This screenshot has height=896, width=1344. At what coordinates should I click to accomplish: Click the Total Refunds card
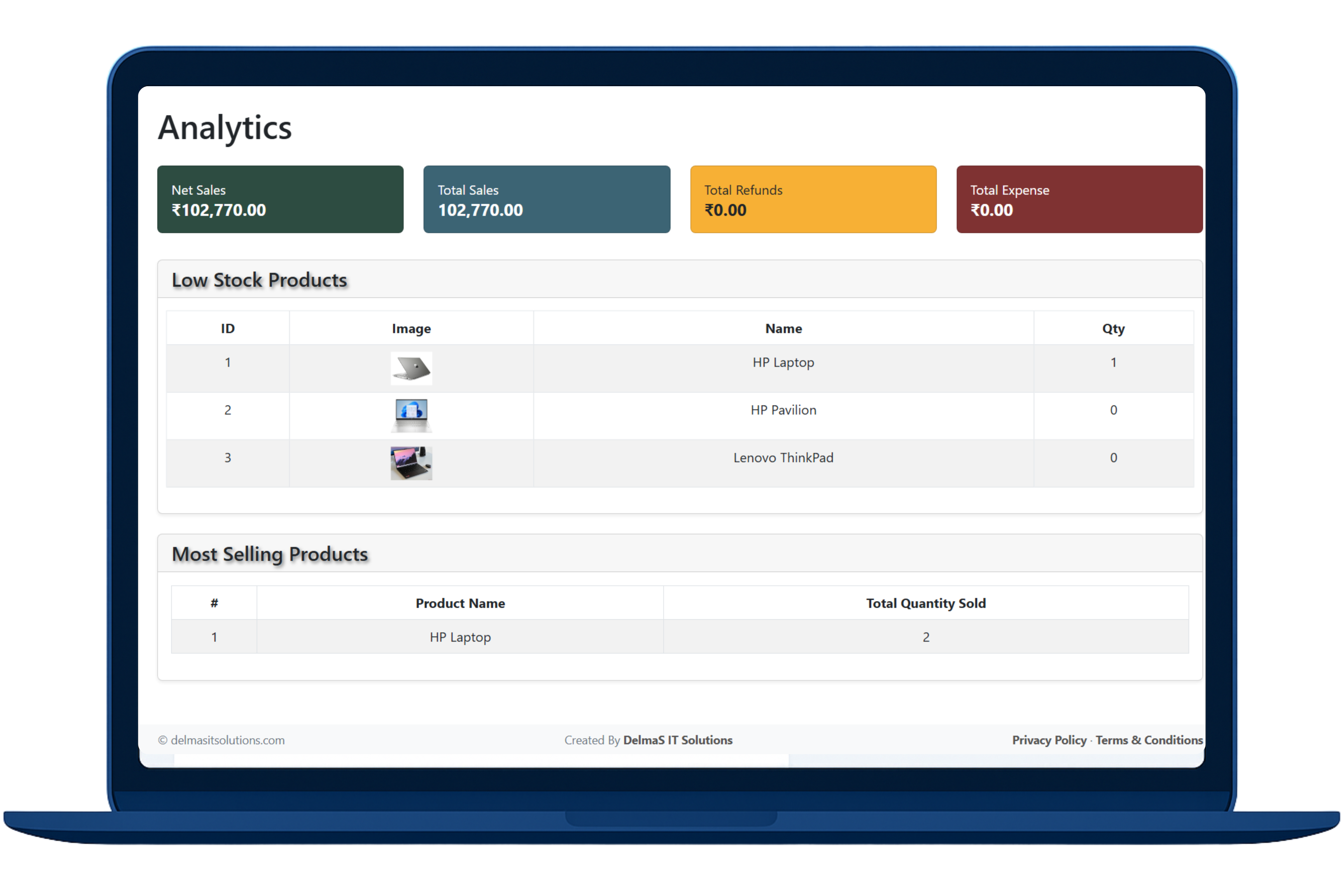(x=813, y=199)
